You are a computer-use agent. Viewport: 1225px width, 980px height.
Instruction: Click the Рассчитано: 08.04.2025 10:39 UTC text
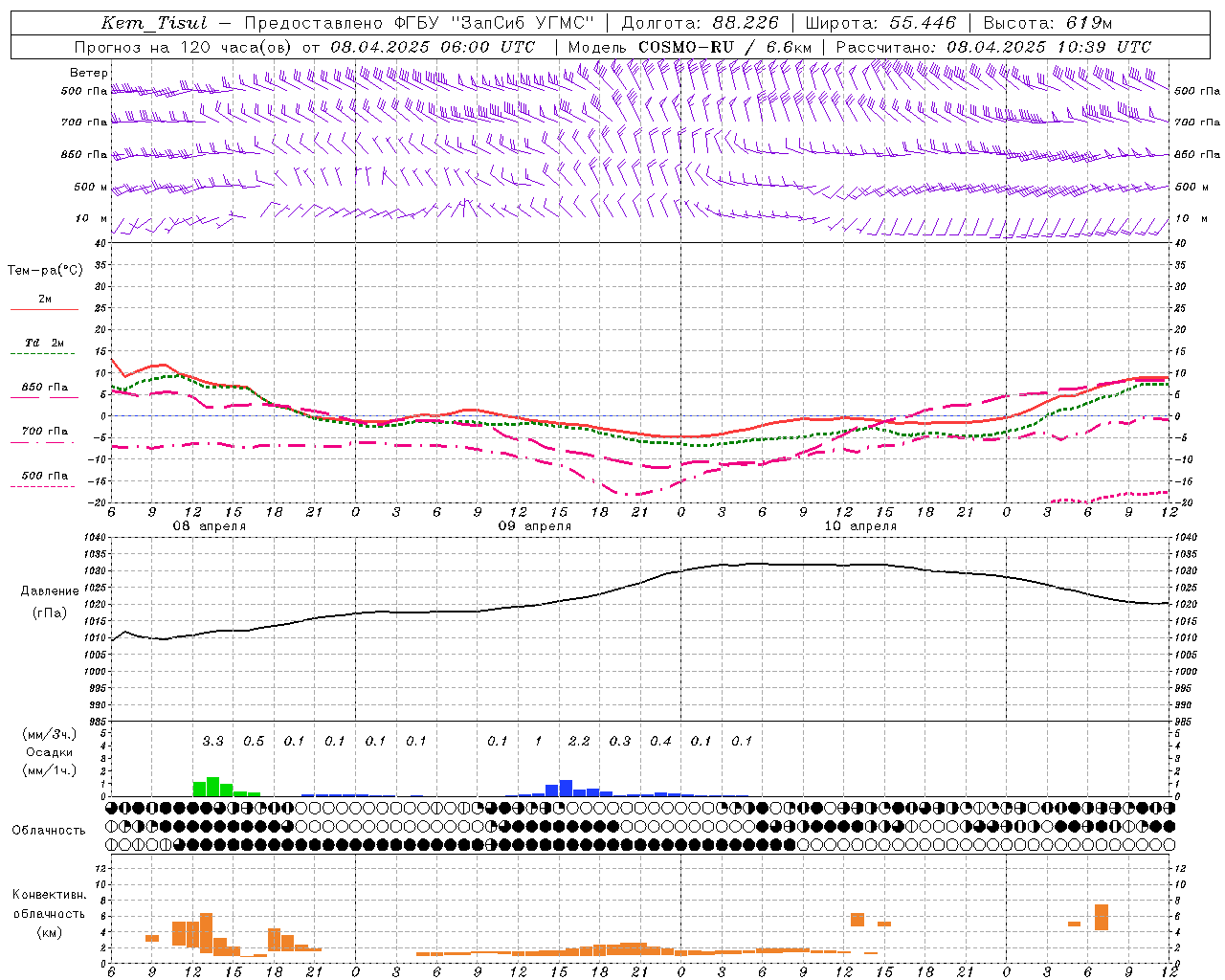993,47
